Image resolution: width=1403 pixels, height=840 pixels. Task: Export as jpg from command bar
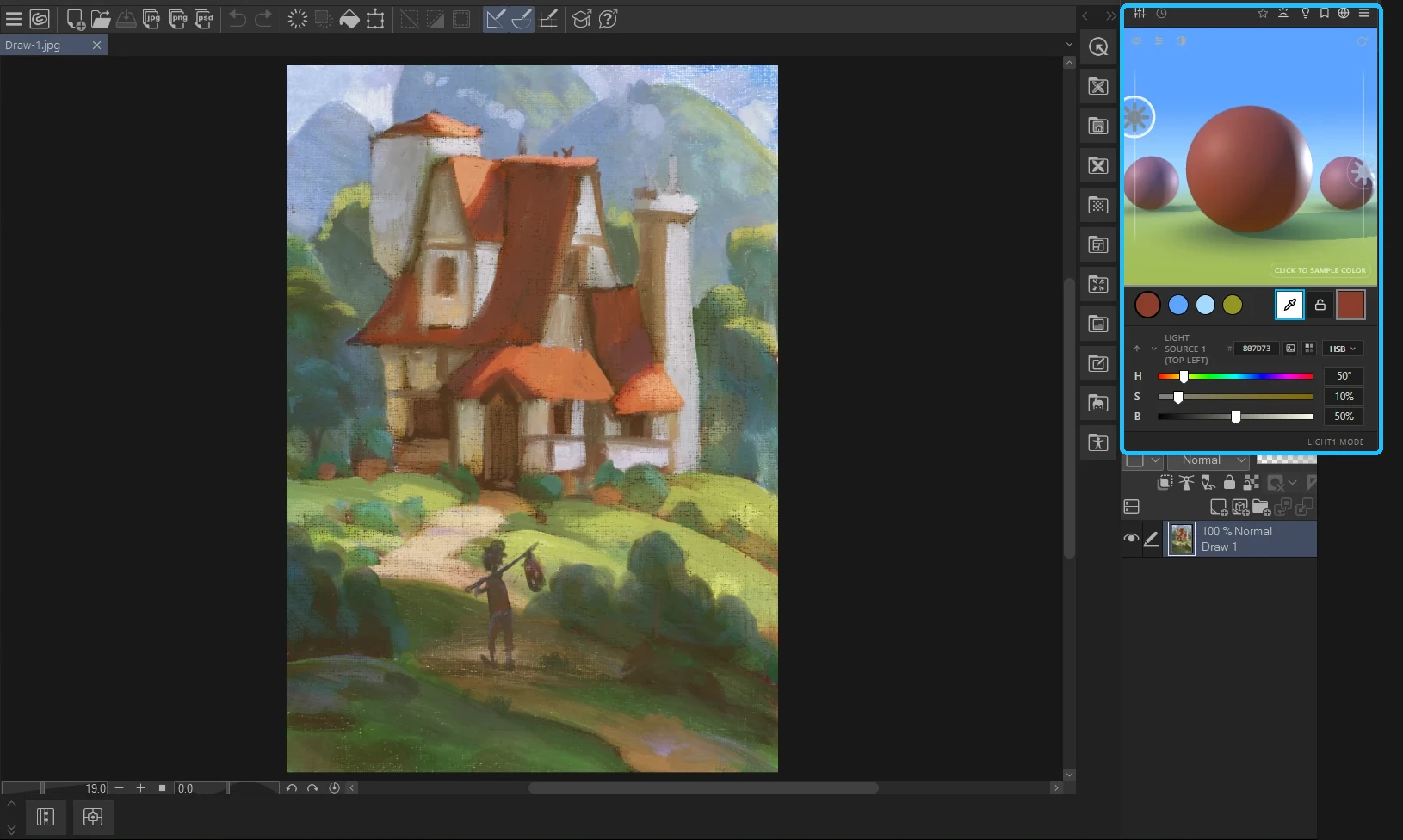click(151, 19)
